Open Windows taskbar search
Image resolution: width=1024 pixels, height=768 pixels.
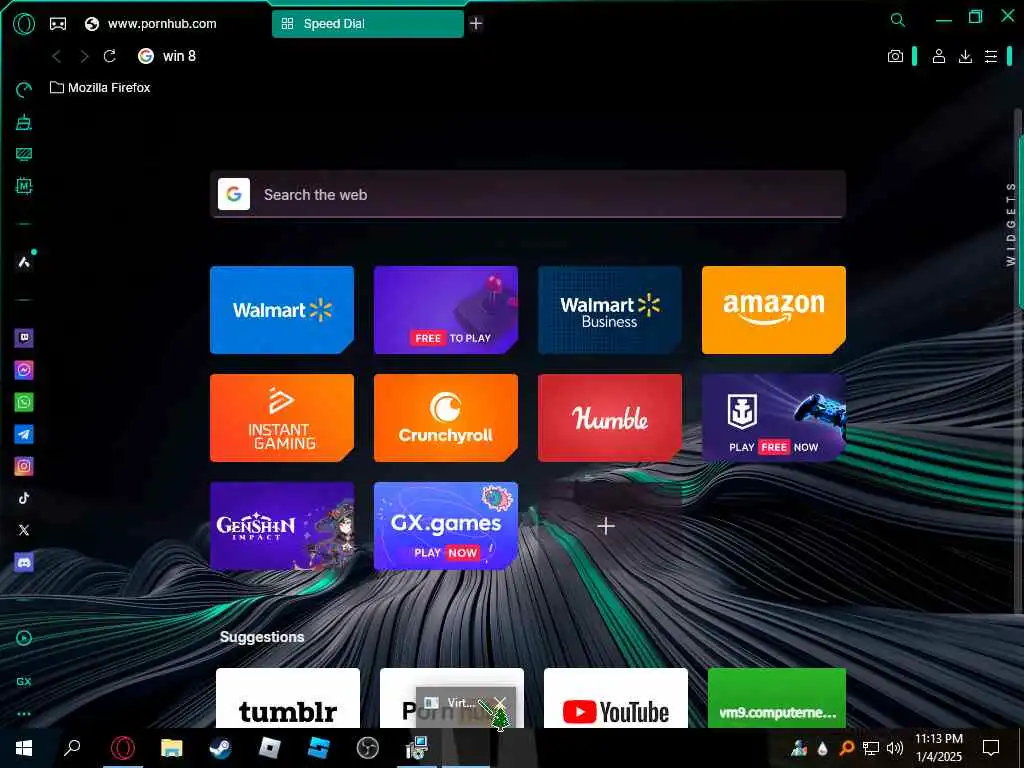click(x=72, y=748)
